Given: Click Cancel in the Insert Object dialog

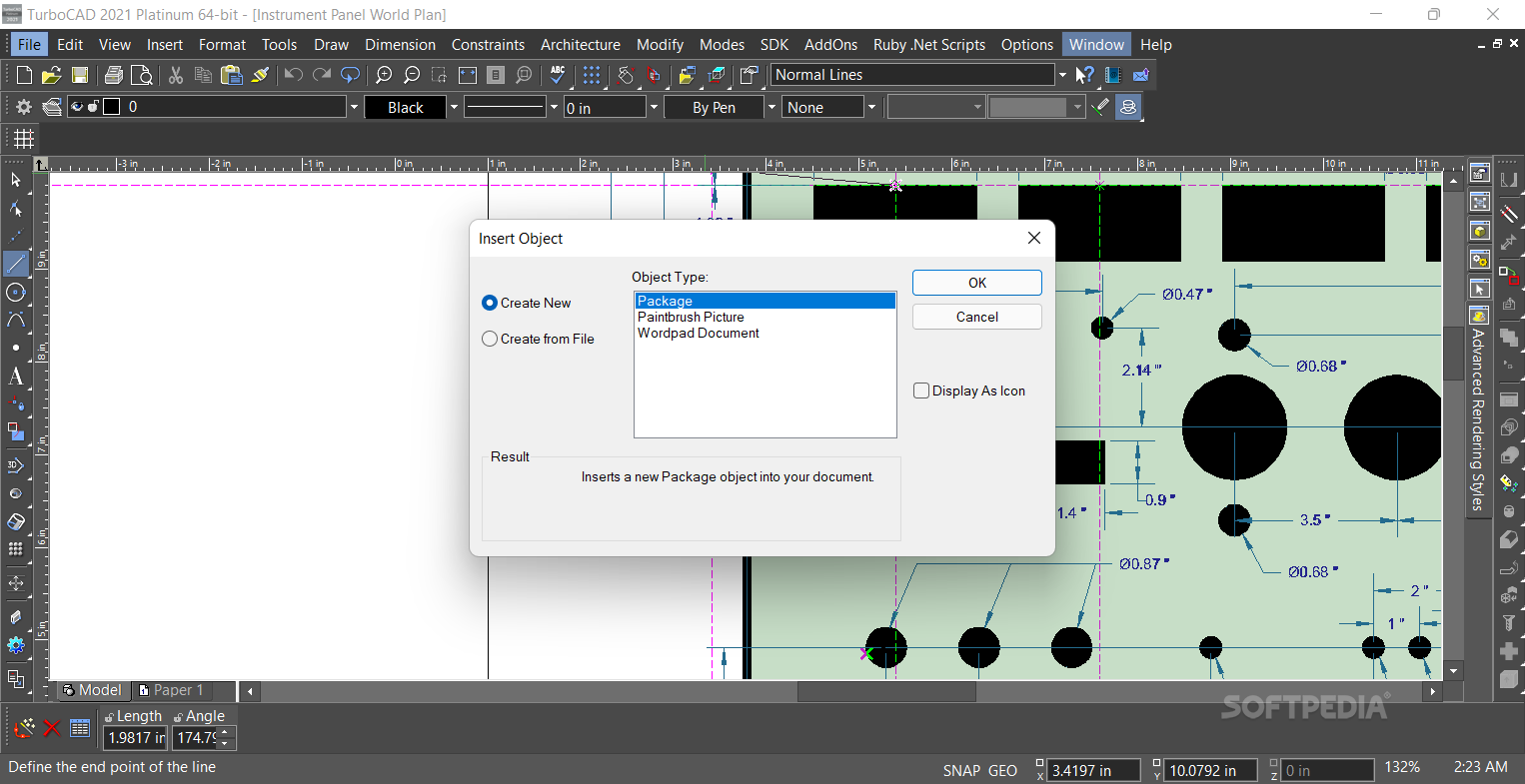Looking at the screenshot, I should click(x=977, y=317).
